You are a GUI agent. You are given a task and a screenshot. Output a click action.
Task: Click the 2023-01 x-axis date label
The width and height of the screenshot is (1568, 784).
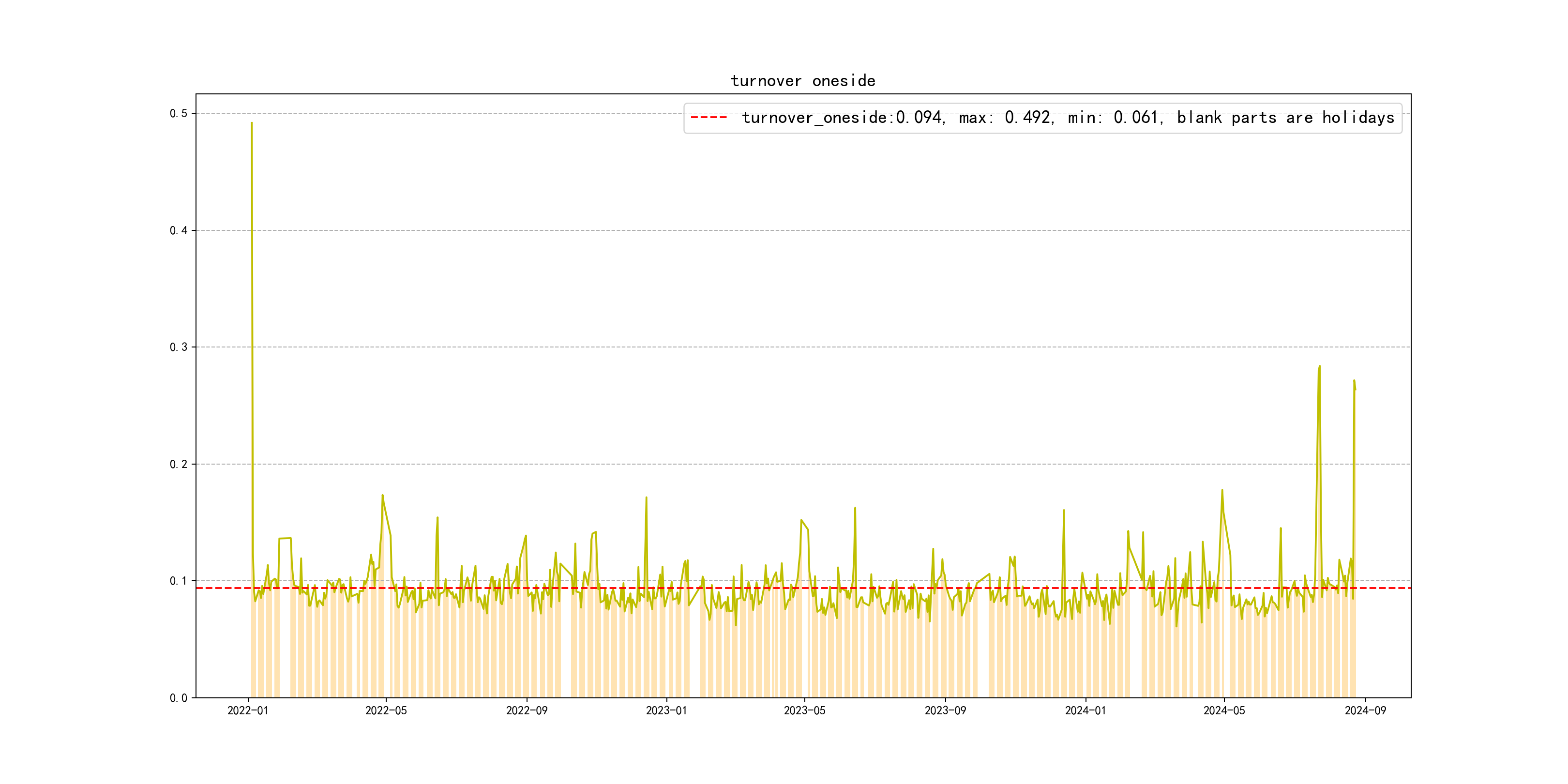[666, 711]
